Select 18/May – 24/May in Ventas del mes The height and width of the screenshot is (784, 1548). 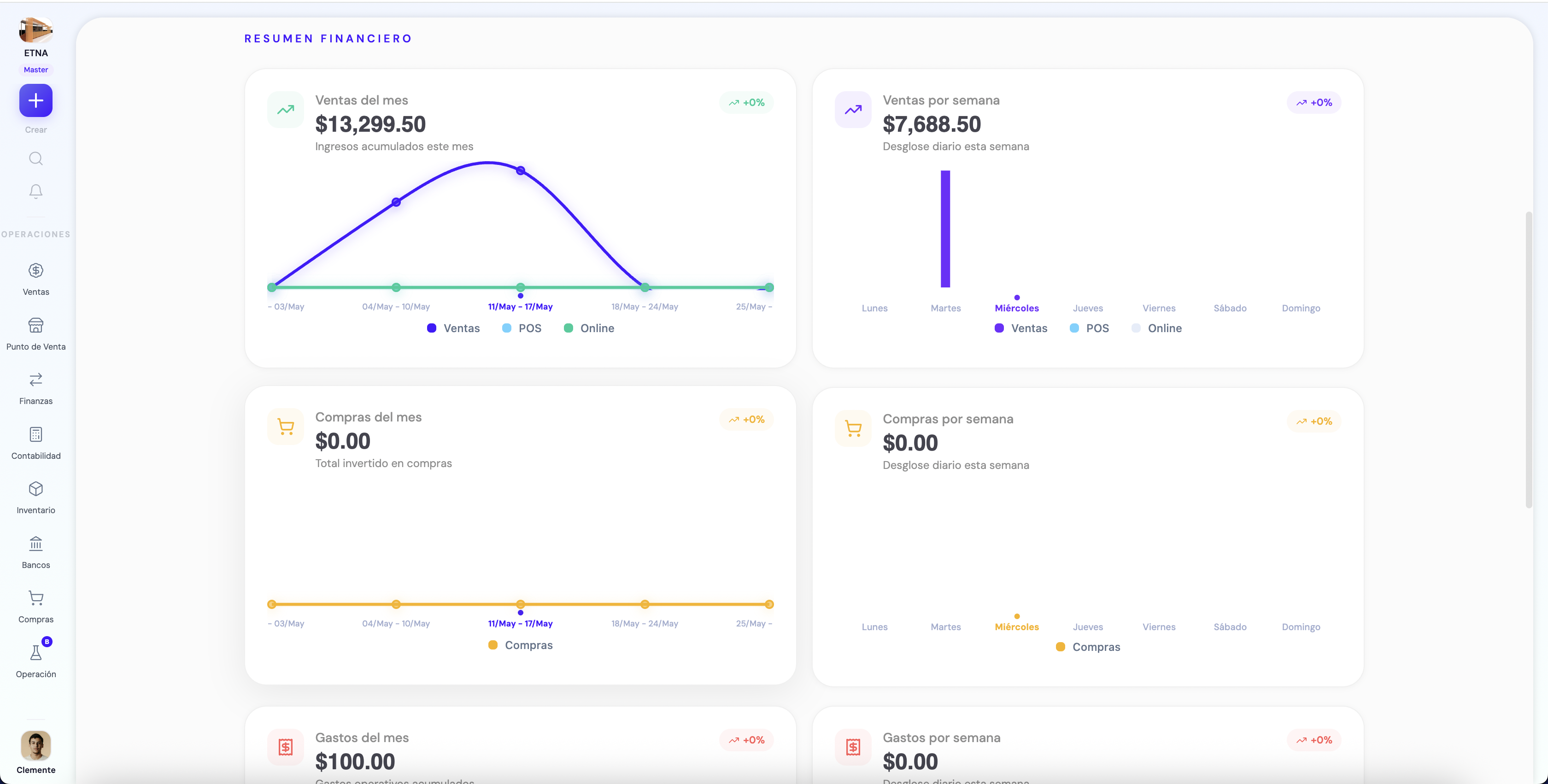pyautogui.click(x=645, y=306)
